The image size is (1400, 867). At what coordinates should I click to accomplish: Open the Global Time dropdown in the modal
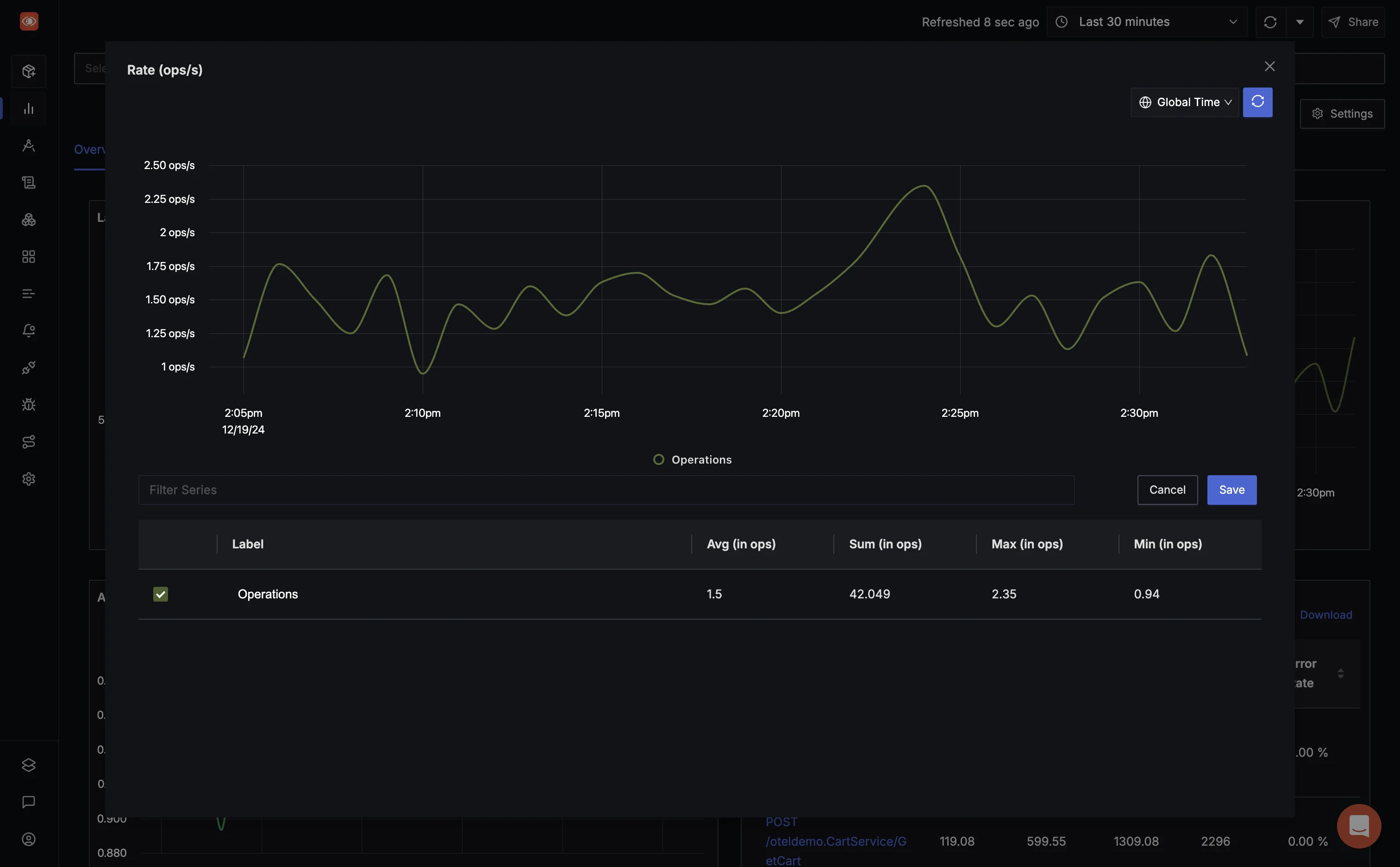click(1185, 102)
